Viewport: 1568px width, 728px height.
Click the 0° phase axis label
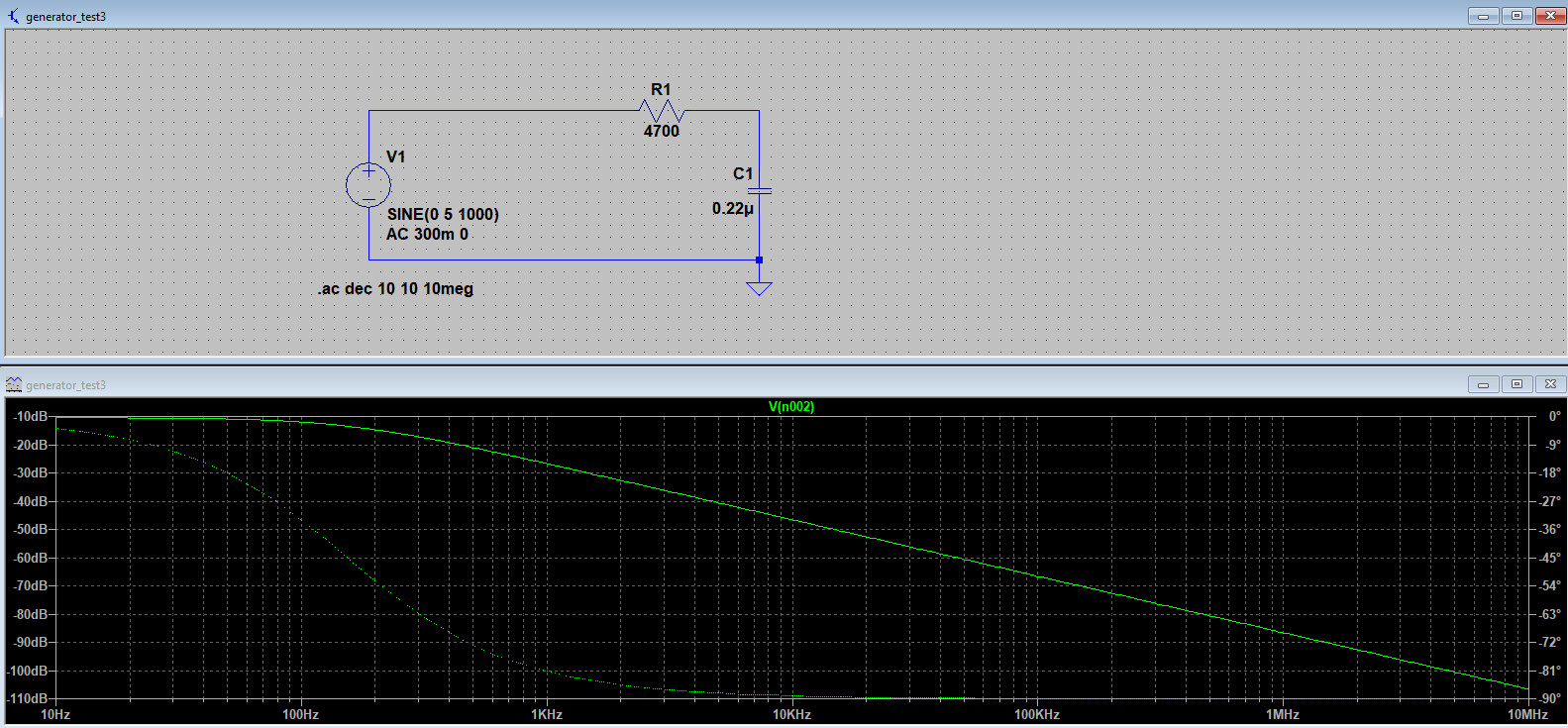[x=1554, y=416]
